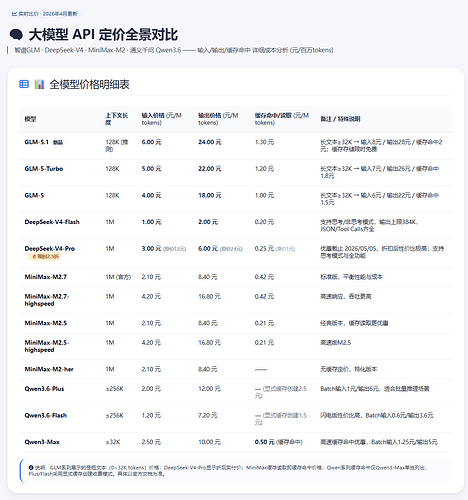
Task: Click the 5.00 元 input price of GLM-5-Turbo
Action: coord(151,169)
